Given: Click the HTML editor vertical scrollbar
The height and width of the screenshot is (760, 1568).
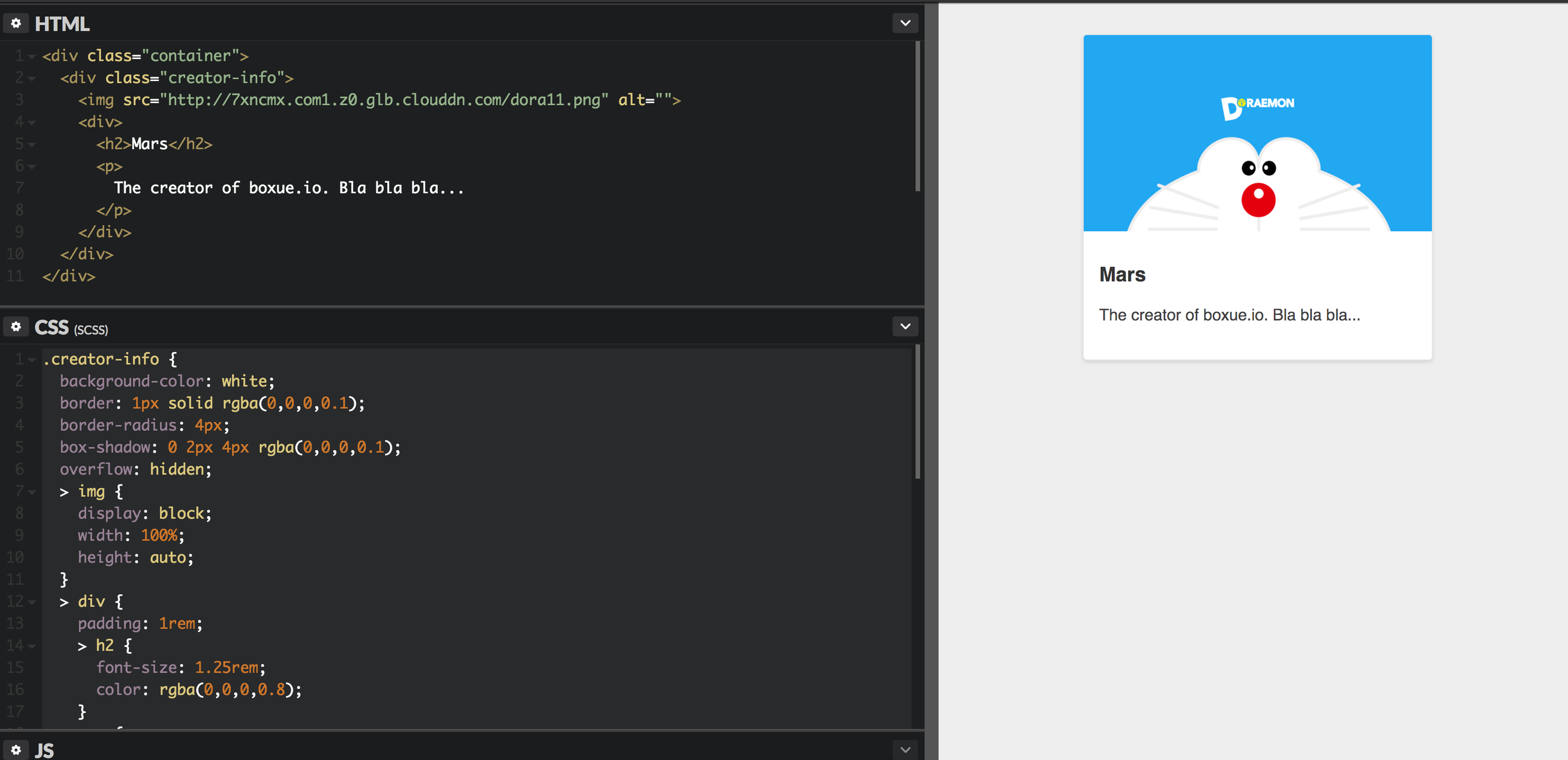Looking at the screenshot, I should pyautogui.click(x=918, y=116).
